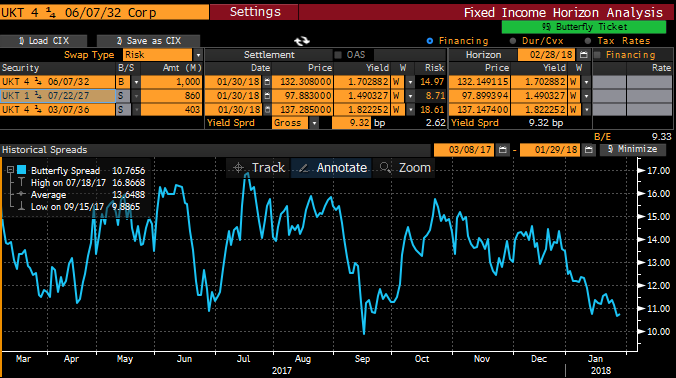Enable the OAS checkbox
The image size is (676, 378).
click(x=338, y=55)
